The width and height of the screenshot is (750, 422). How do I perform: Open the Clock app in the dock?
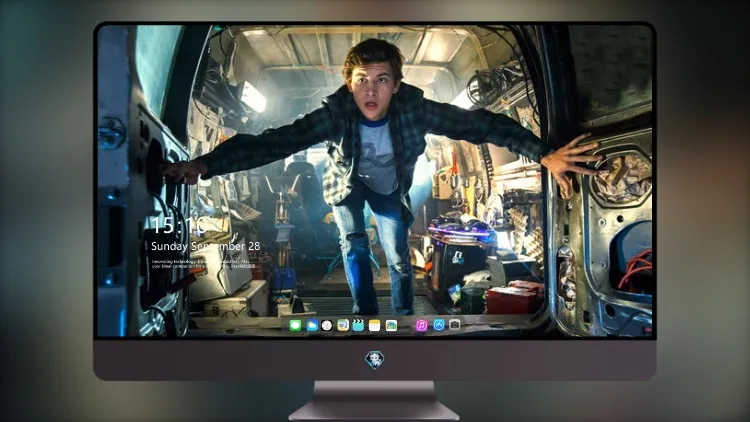pyautogui.click(x=327, y=326)
